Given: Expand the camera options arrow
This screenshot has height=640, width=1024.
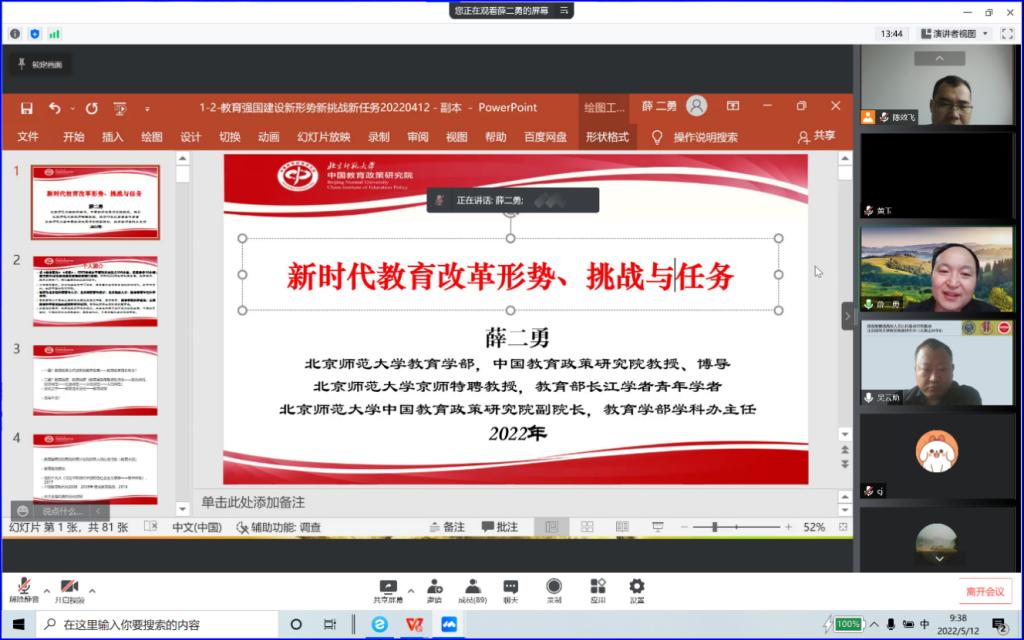Looking at the screenshot, I should click(92, 590).
